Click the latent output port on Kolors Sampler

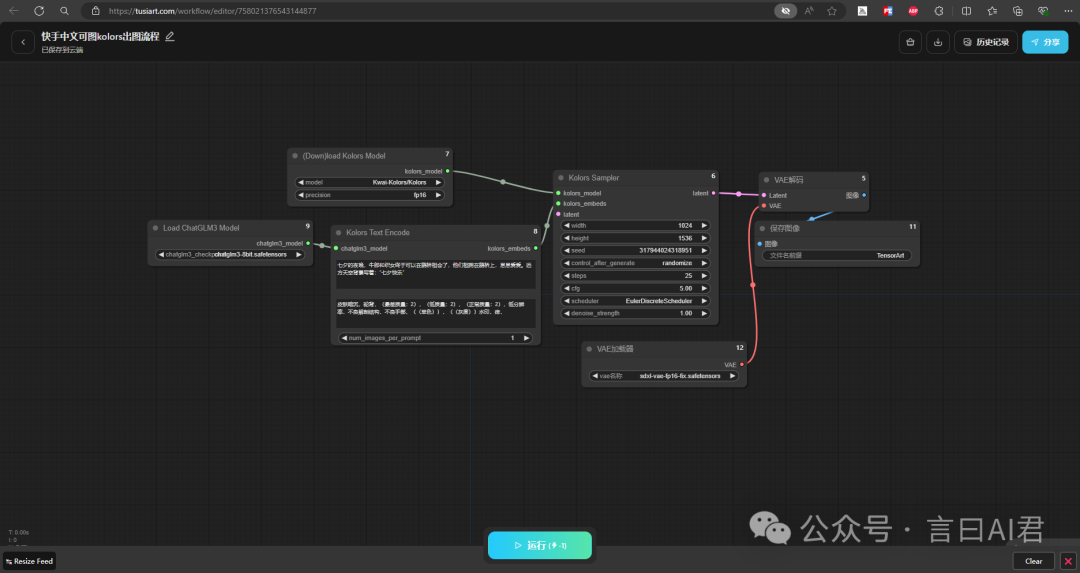coord(714,193)
